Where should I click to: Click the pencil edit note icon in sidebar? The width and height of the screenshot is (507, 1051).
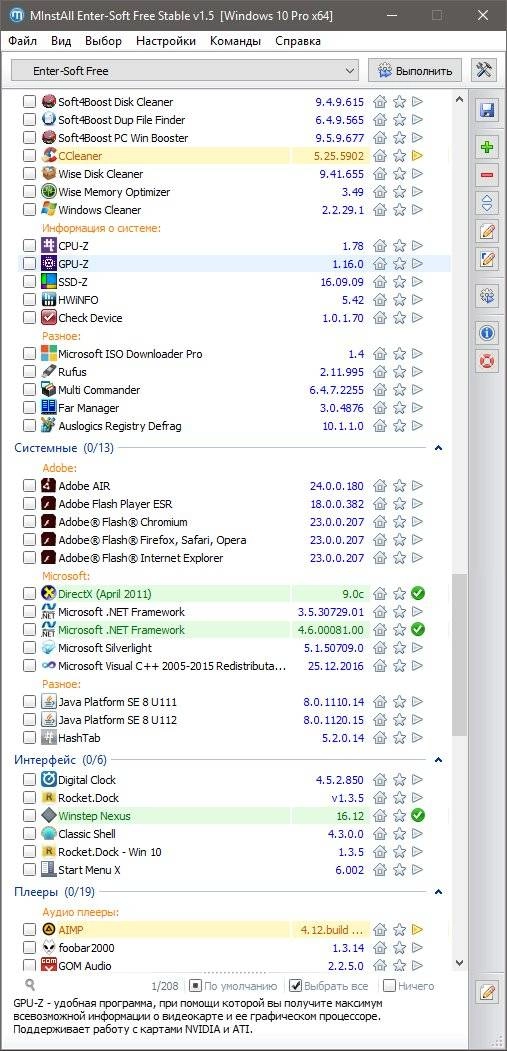(x=487, y=231)
